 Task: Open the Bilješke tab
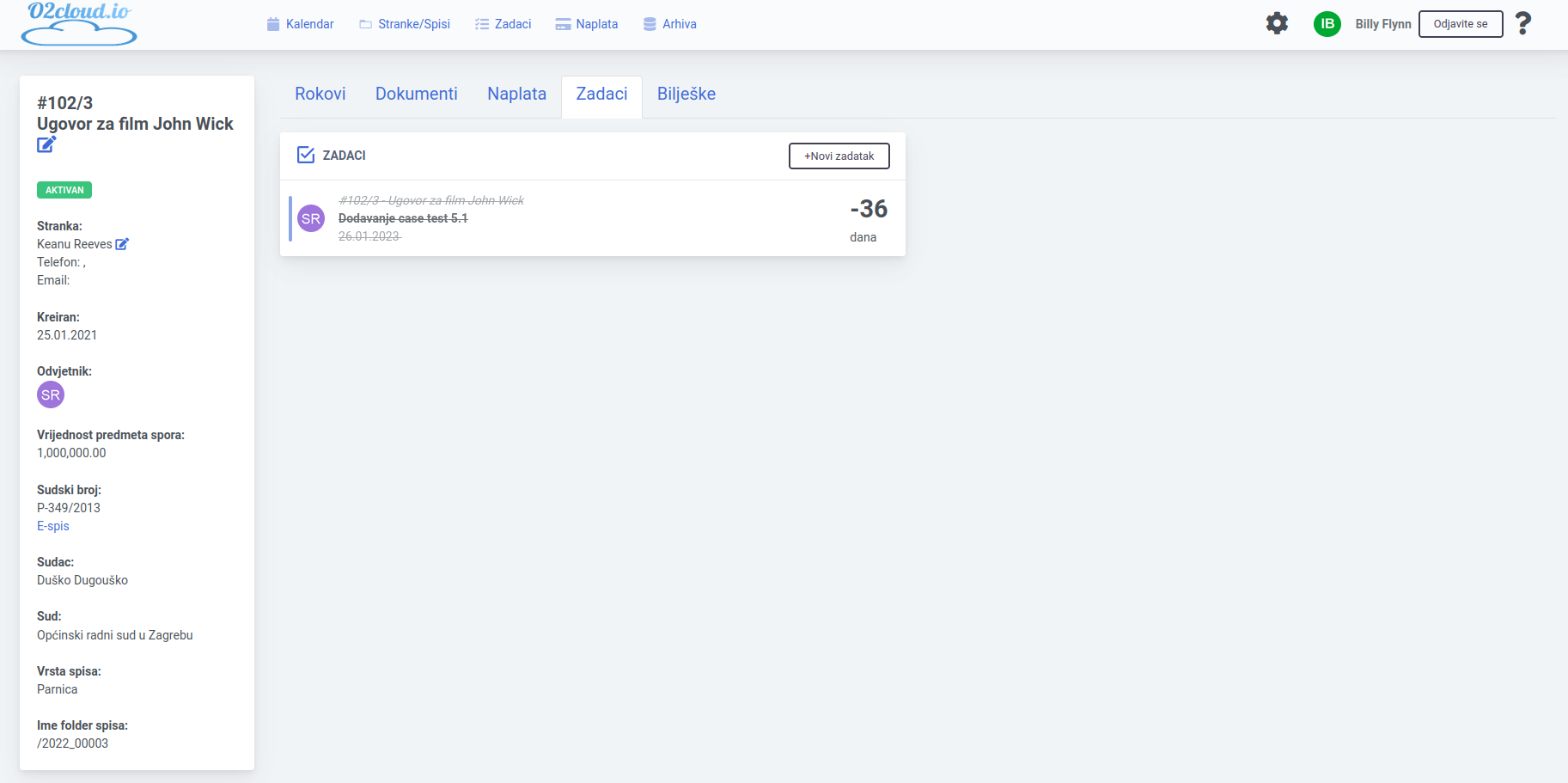click(x=686, y=94)
